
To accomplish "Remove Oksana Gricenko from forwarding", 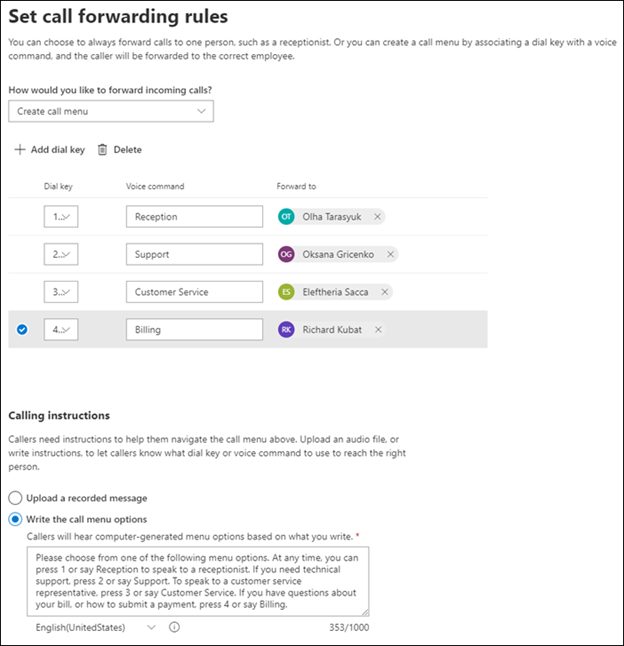I will coord(390,254).
